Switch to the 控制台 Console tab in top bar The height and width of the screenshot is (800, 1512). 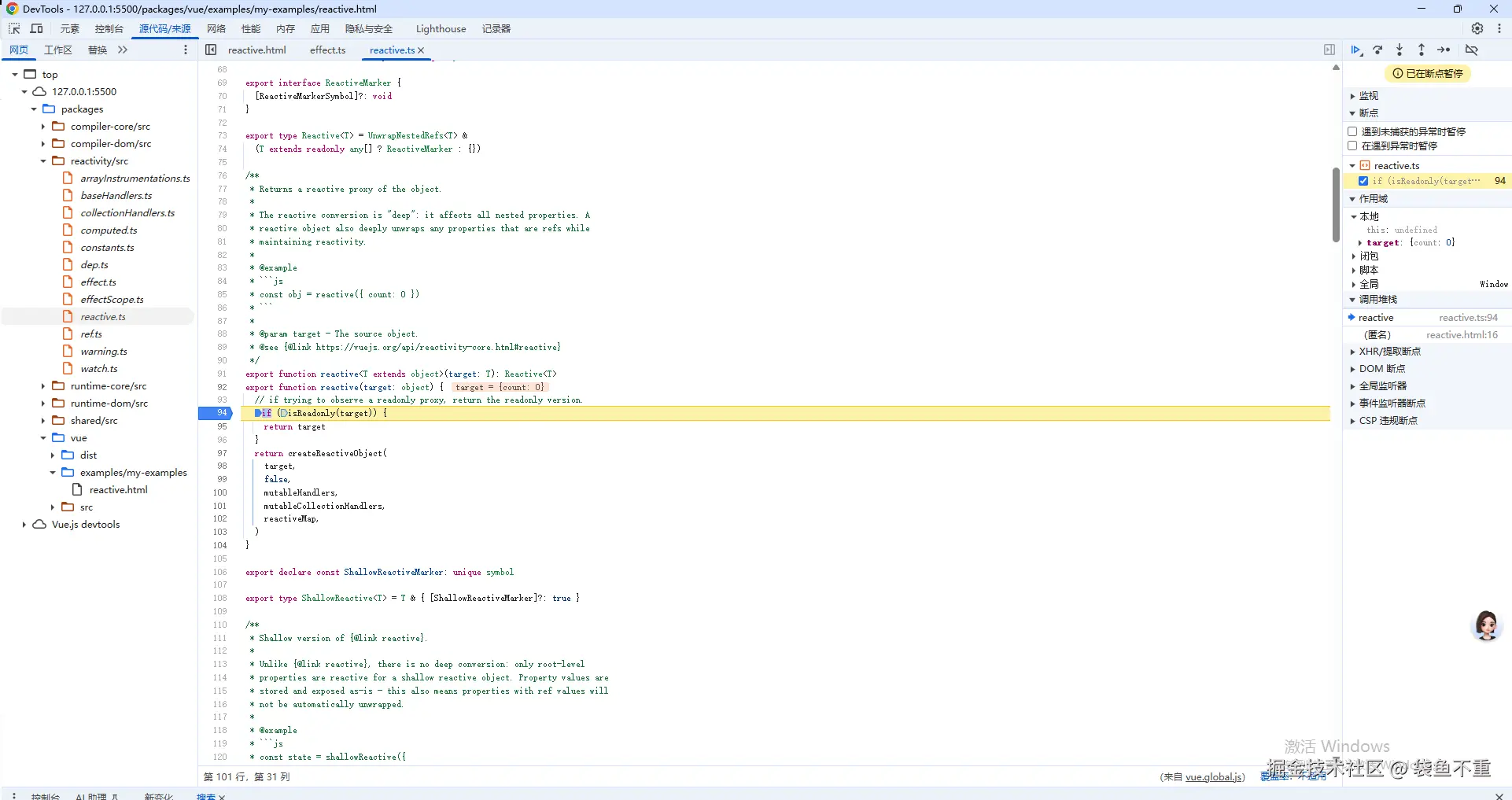pyautogui.click(x=109, y=29)
